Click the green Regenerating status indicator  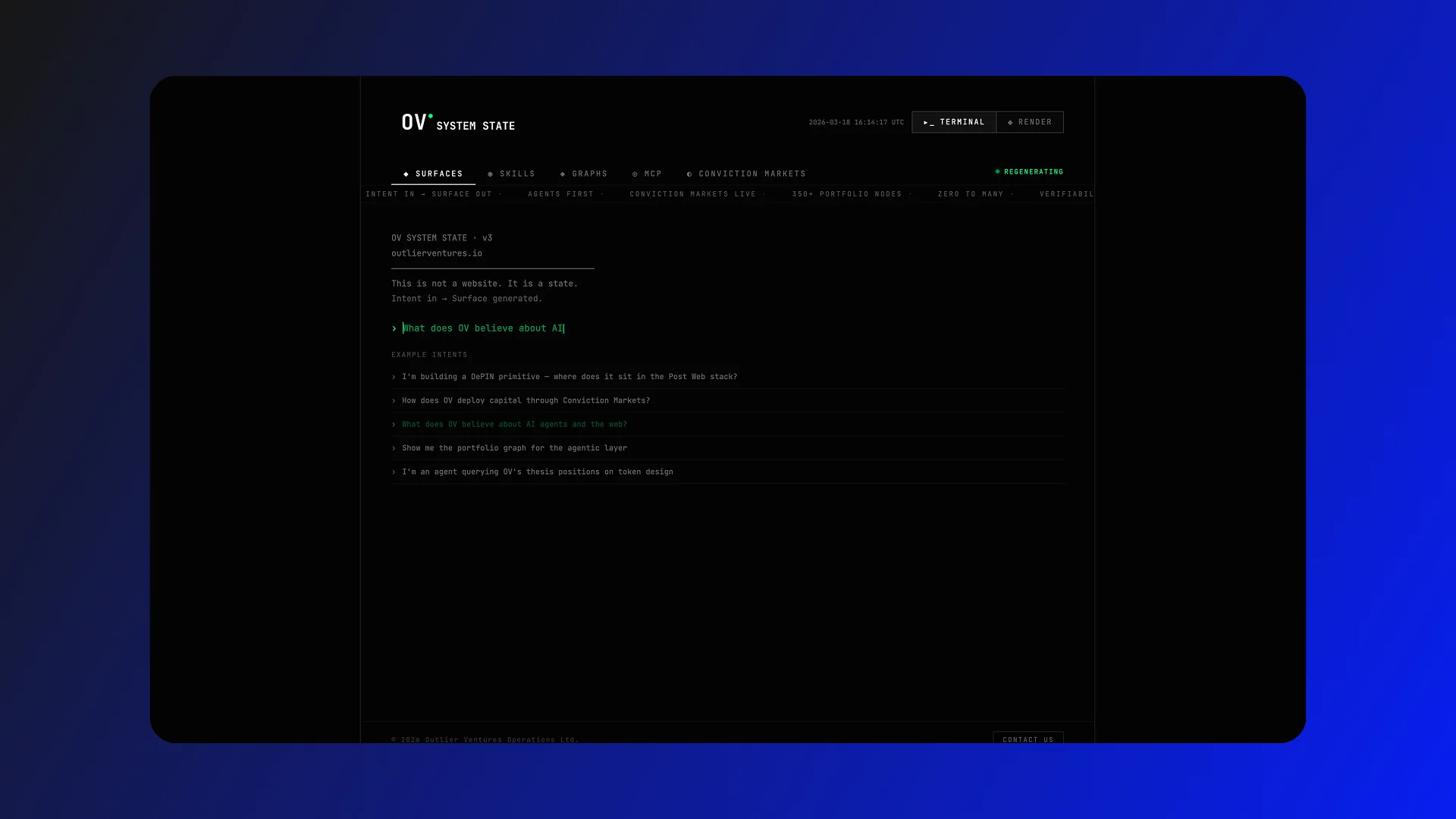pos(1029,172)
